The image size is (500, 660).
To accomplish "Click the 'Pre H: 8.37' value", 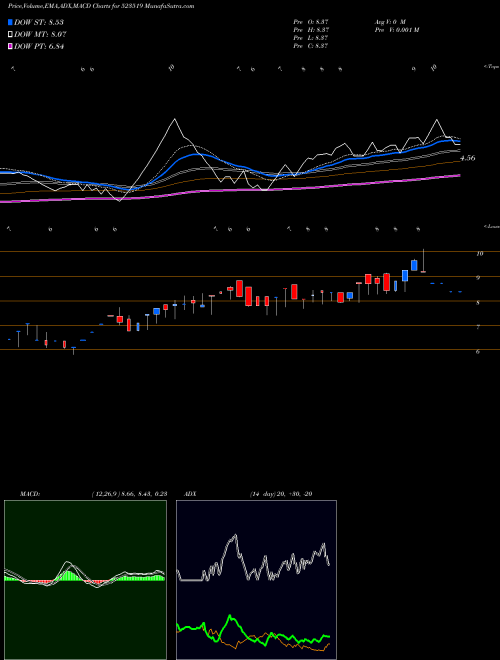I will coord(311,30).
